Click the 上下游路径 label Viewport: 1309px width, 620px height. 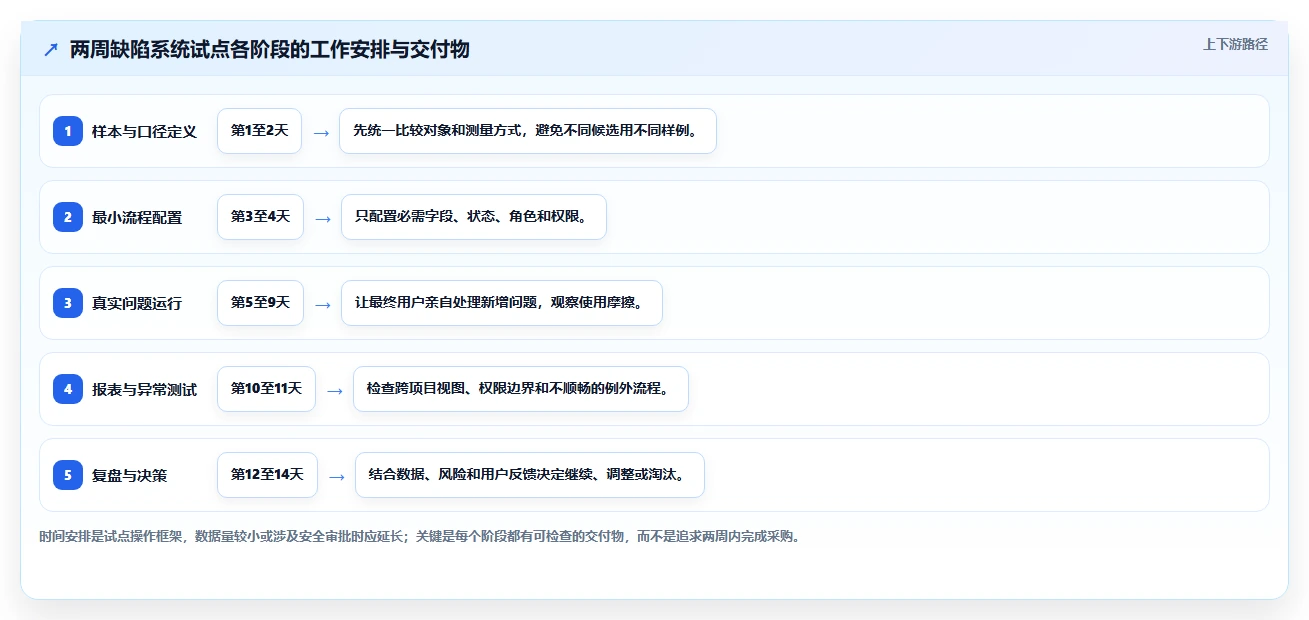click(1235, 44)
